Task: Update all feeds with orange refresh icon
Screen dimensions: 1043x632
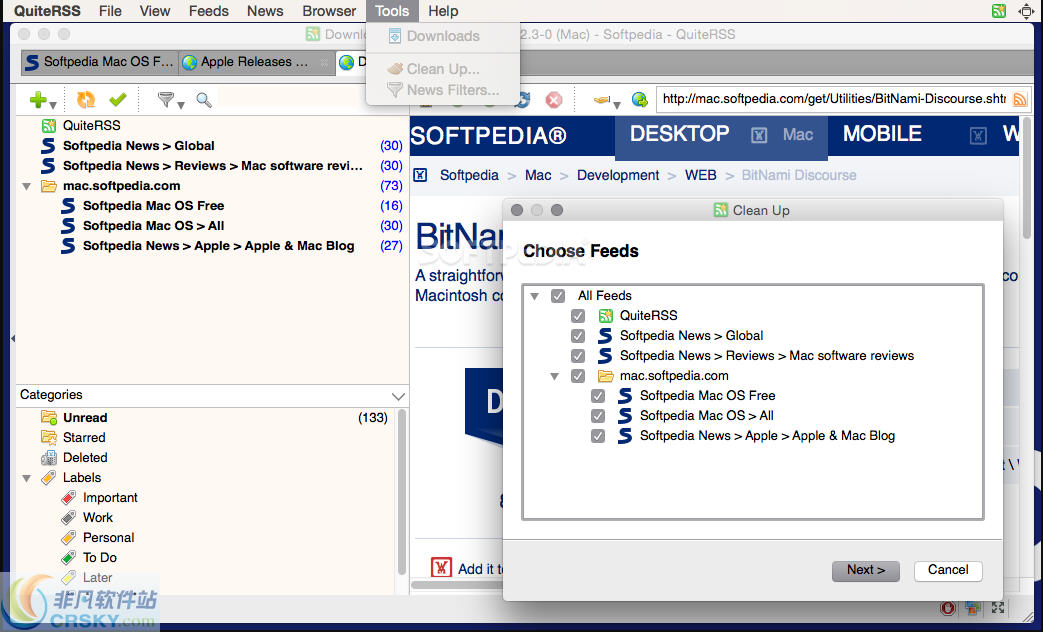Action: coord(86,100)
